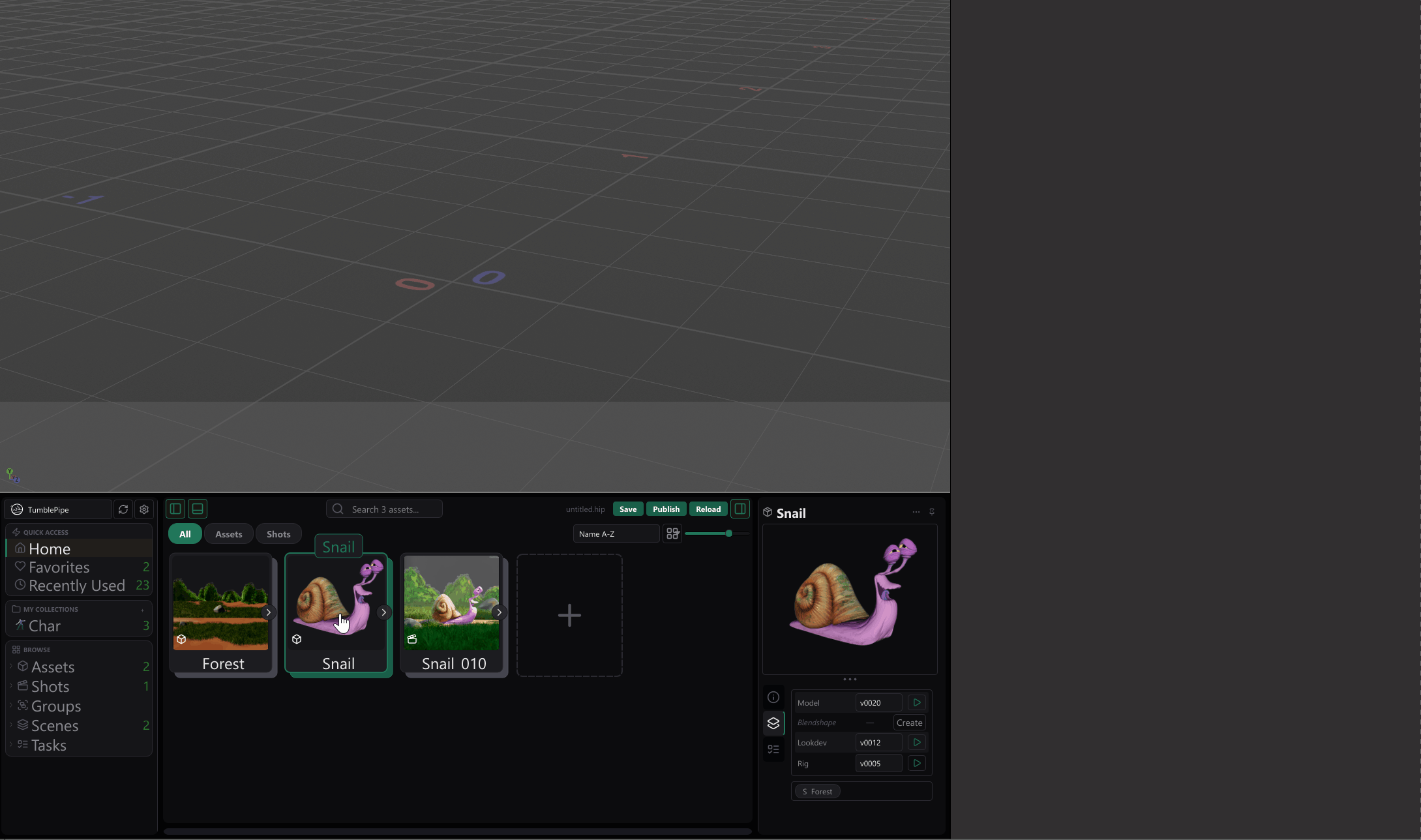Add a new collection with plus icon
Image resolution: width=1421 pixels, height=840 pixels.
tap(142, 610)
